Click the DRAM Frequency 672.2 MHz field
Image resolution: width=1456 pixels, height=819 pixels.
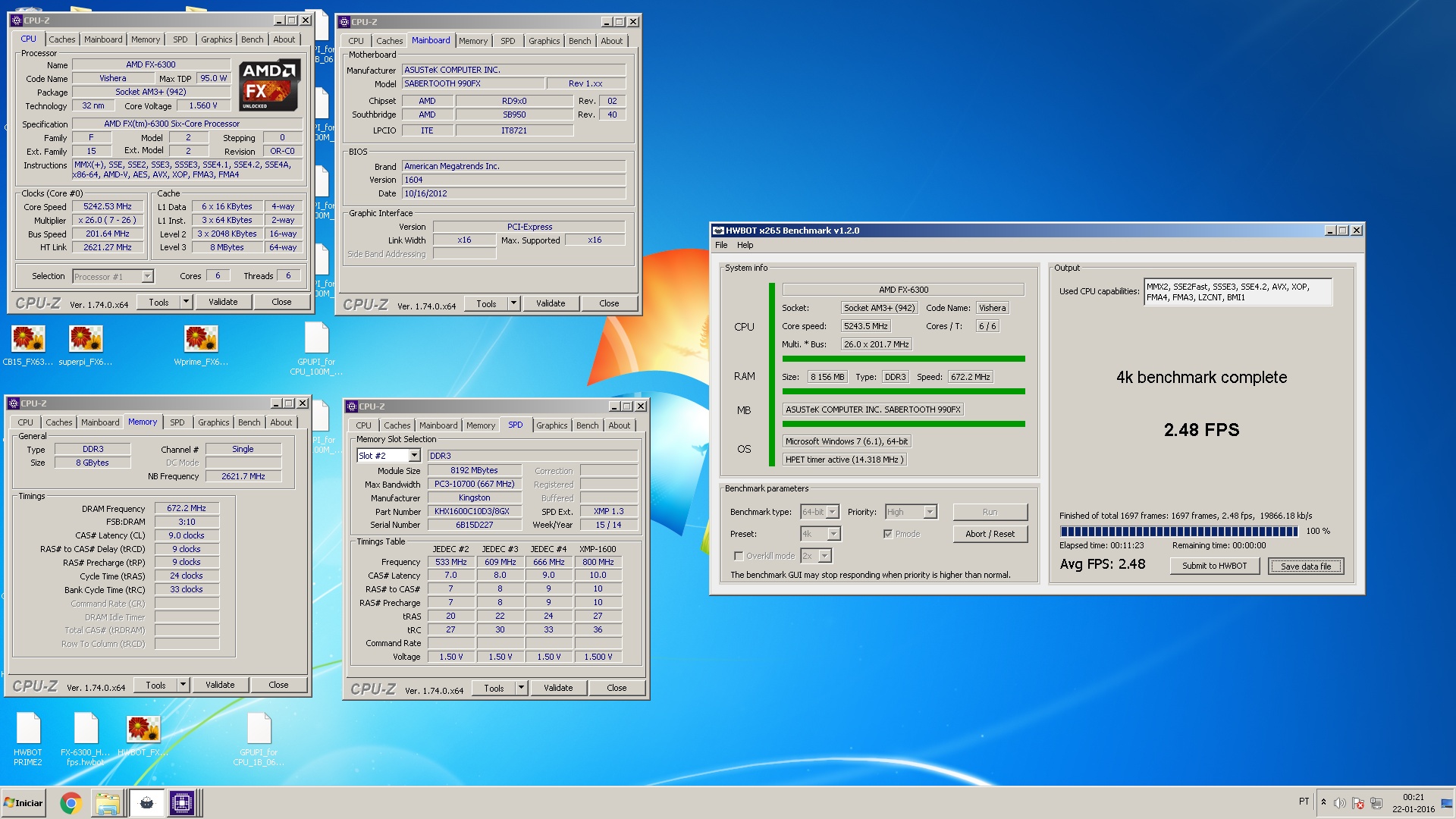coord(187,508)
